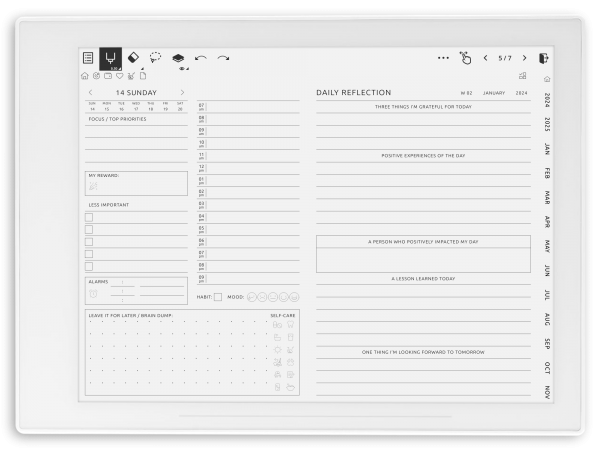
Task: Tap the 07 am schedule line
Action: pos(248,107)
